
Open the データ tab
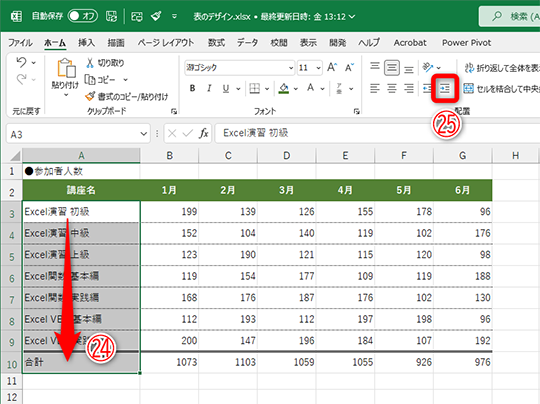tap(247, 43)
